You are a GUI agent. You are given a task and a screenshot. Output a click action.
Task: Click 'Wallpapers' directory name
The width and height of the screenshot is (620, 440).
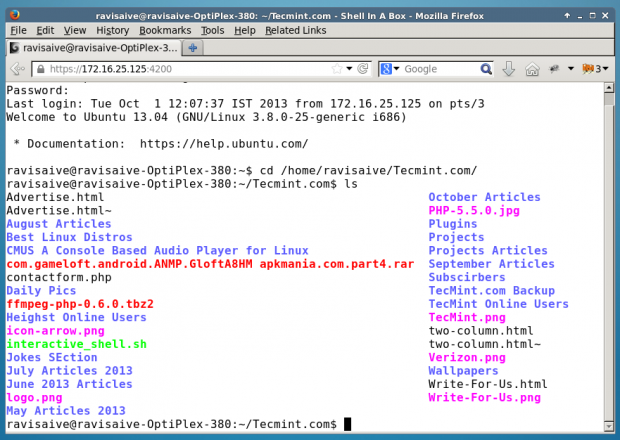(x=463, y=371)
